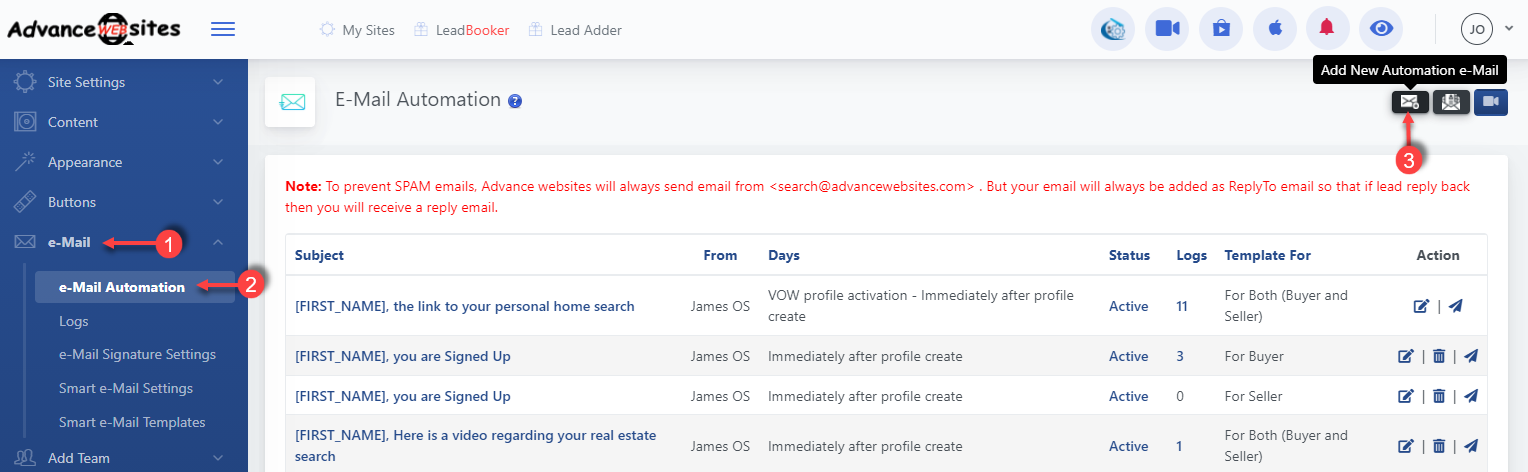Click the Add New Automation e-Mail icon
1528x472 pixels.
coord(1409,102)
